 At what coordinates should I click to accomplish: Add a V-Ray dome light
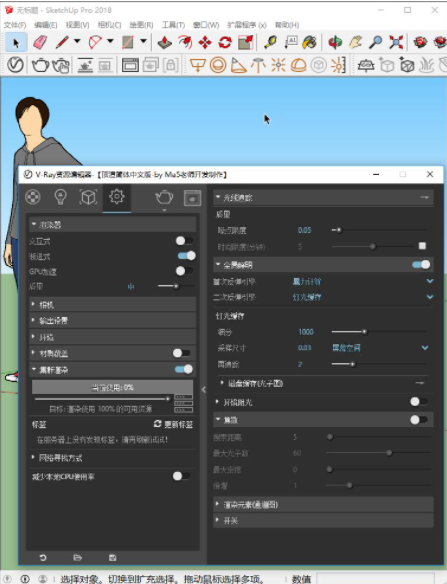click(298, 65)
